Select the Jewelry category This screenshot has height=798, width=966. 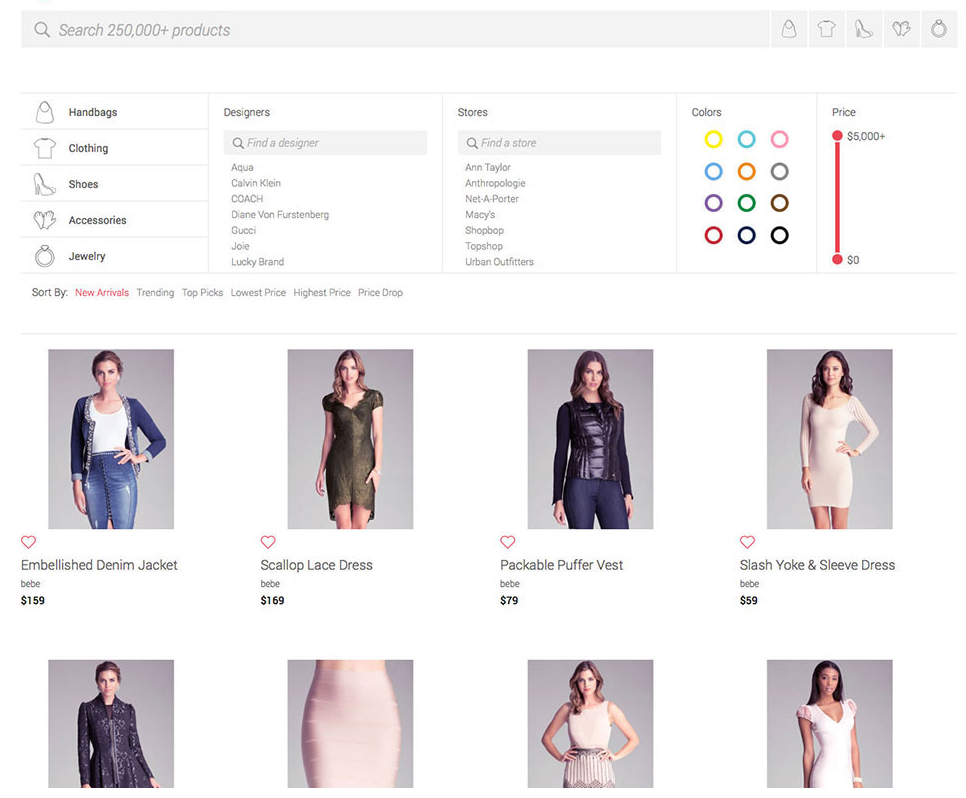click(x=87, y=257)
